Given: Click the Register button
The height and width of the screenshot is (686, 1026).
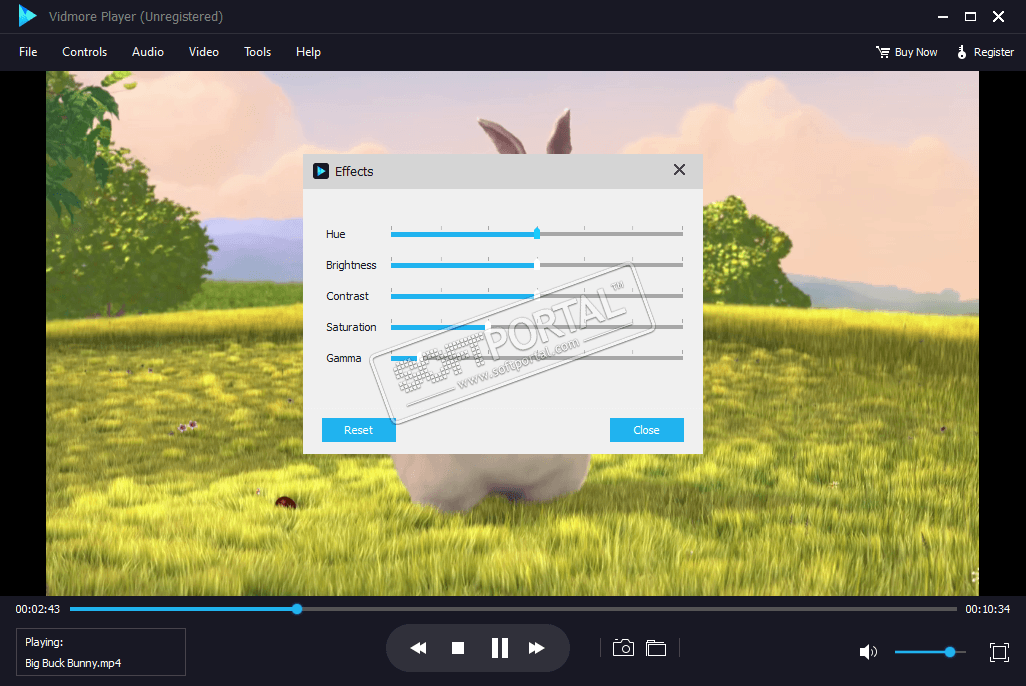Looking at the screenshot, I should tap(985, 52).
